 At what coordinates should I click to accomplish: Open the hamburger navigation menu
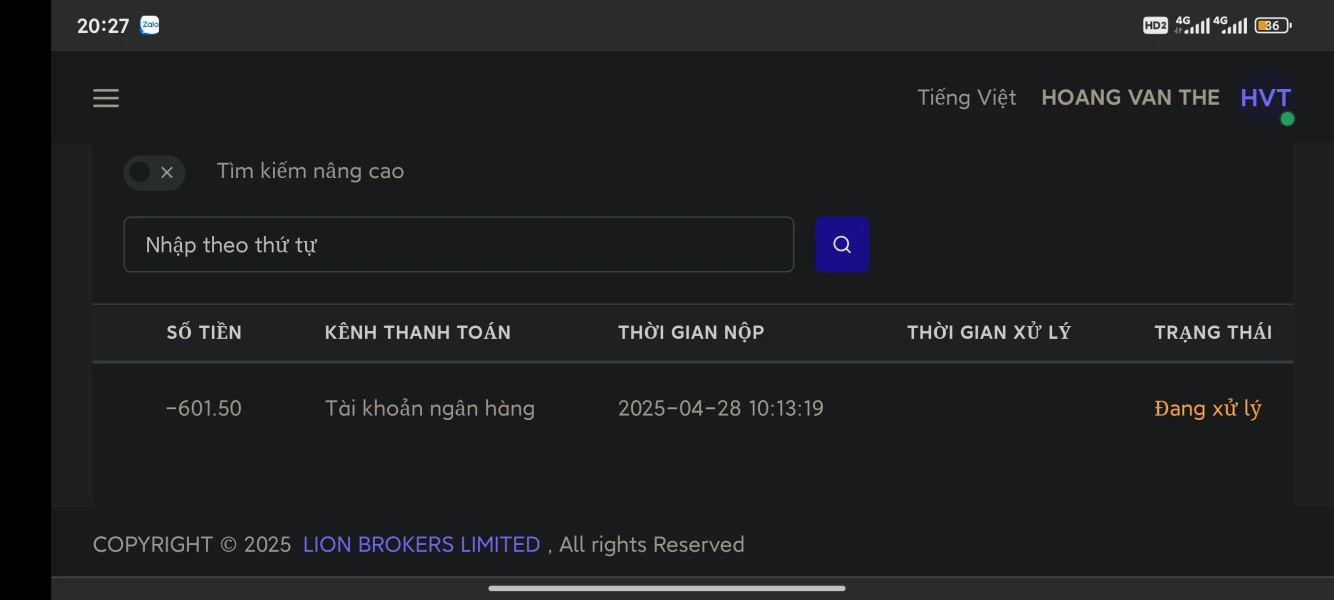tap(106, 98)
